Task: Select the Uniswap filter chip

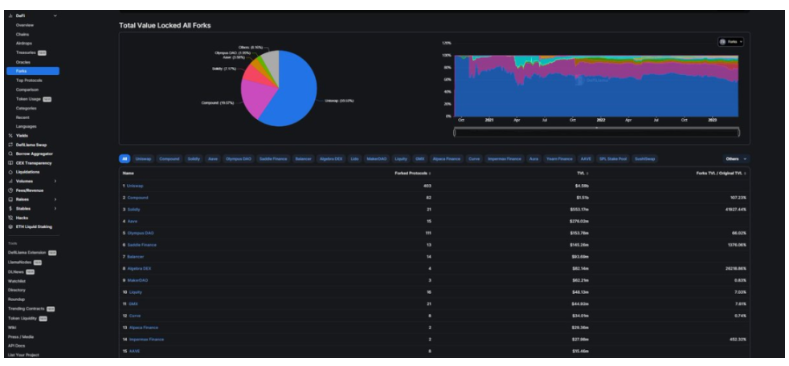Action: point(142,159)
